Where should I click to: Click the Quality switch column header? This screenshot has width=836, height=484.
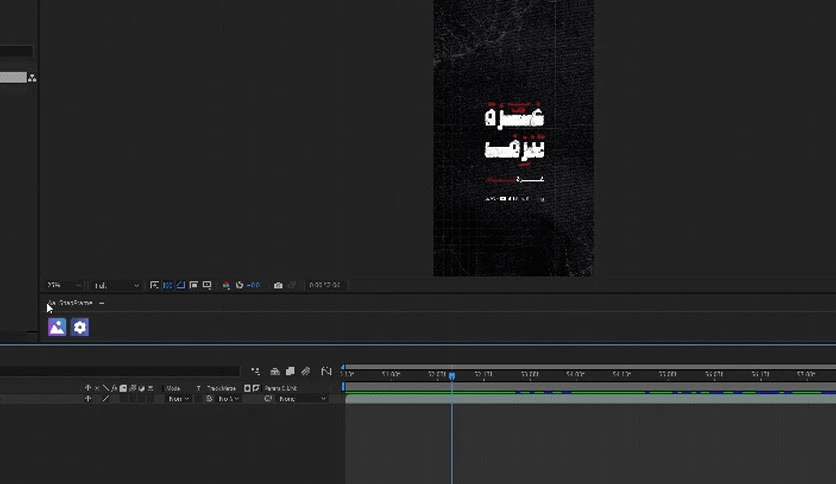coord(106,388)
